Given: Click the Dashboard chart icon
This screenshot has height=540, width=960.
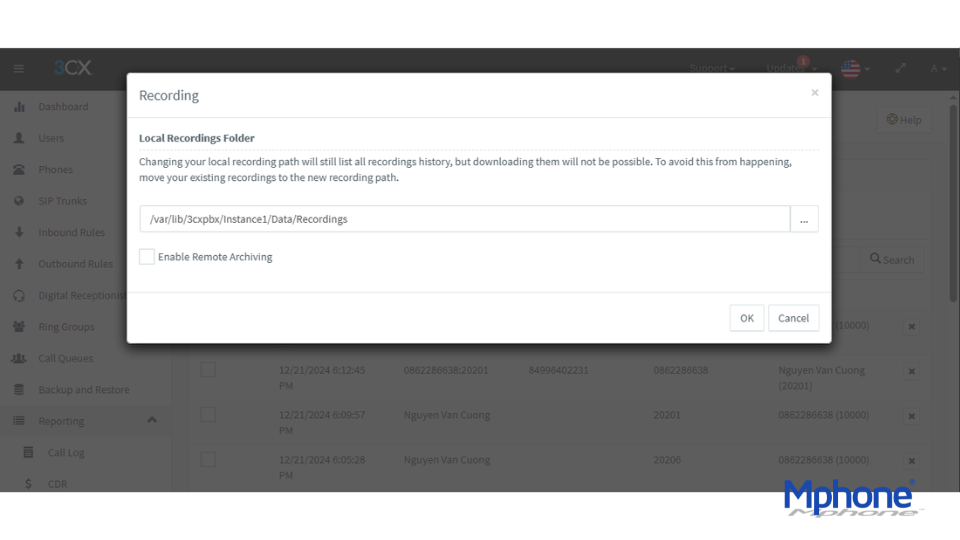Looking at the screenshot, I should 20,107.
